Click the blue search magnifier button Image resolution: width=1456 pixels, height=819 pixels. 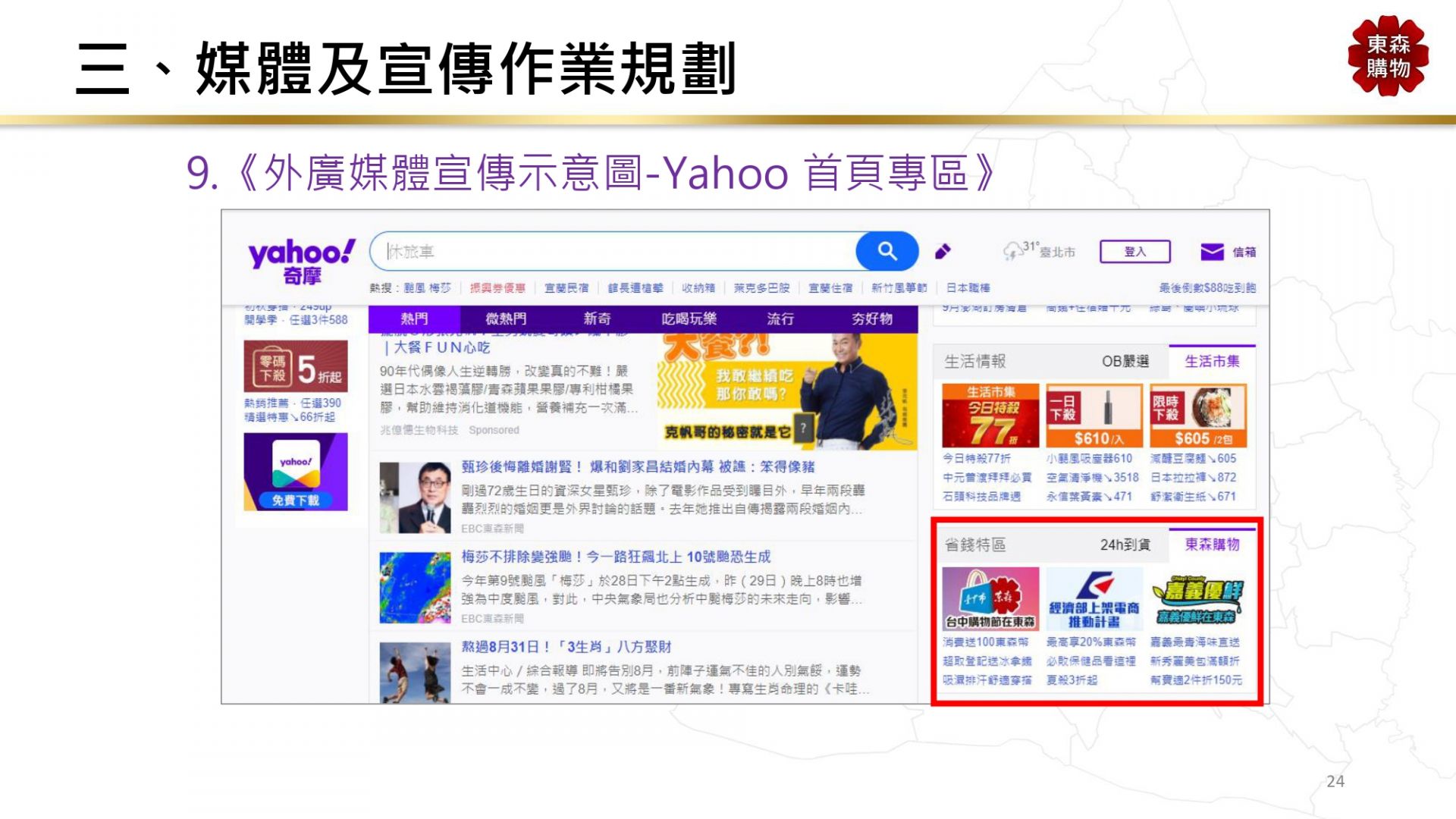coord(886,251)
